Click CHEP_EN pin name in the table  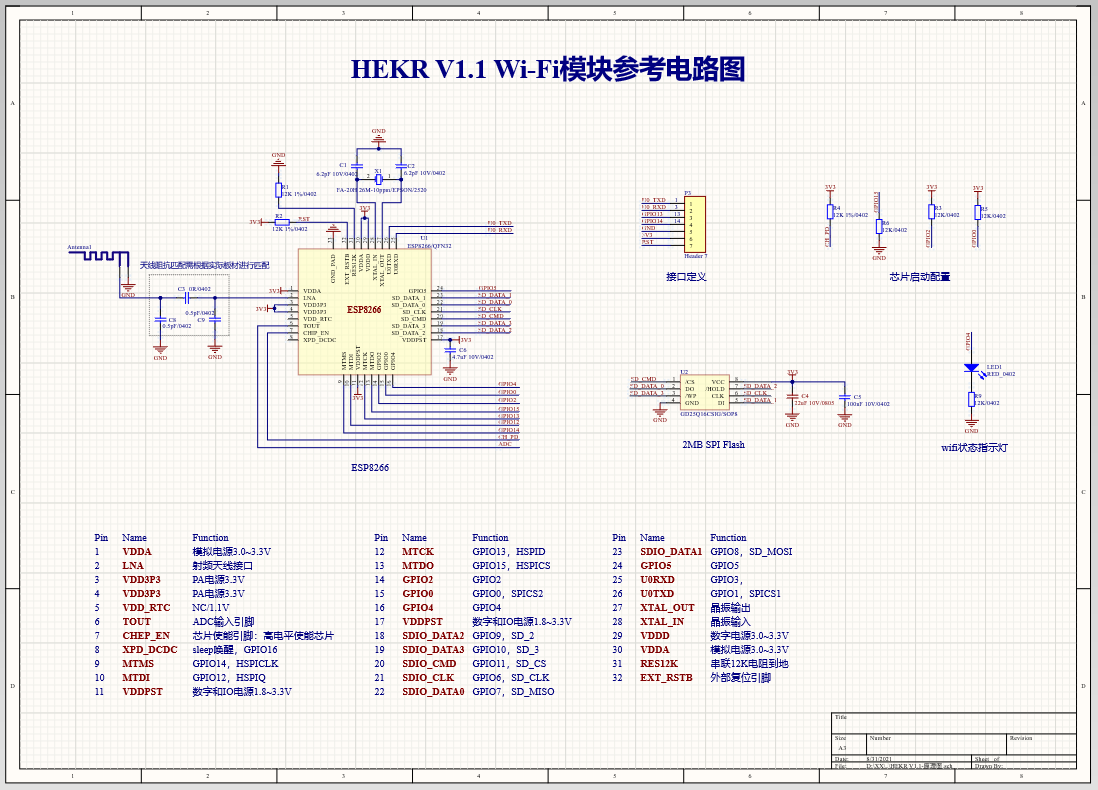coord(146,635)
